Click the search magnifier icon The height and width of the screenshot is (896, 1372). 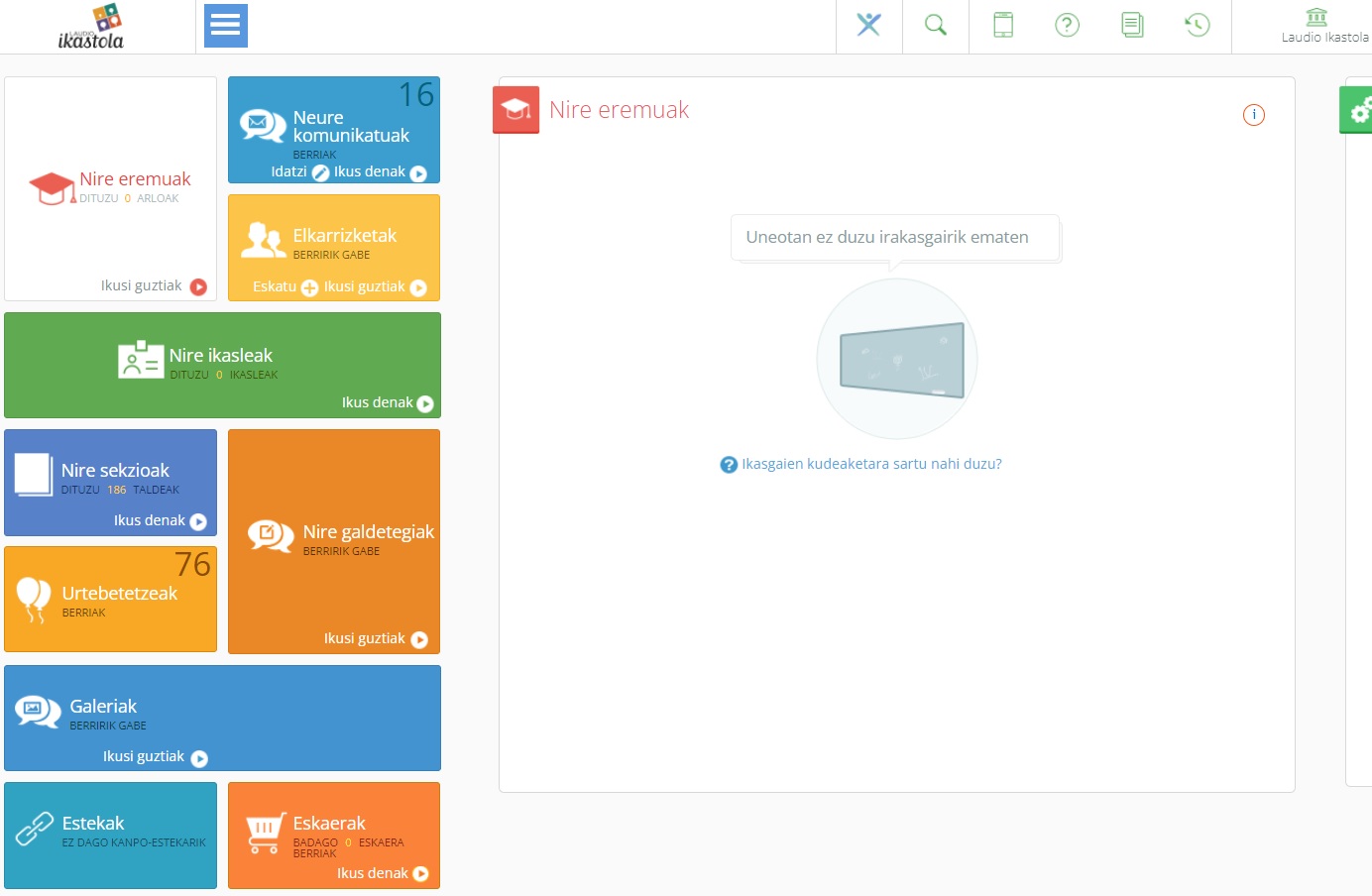click(x=935, y=25)
